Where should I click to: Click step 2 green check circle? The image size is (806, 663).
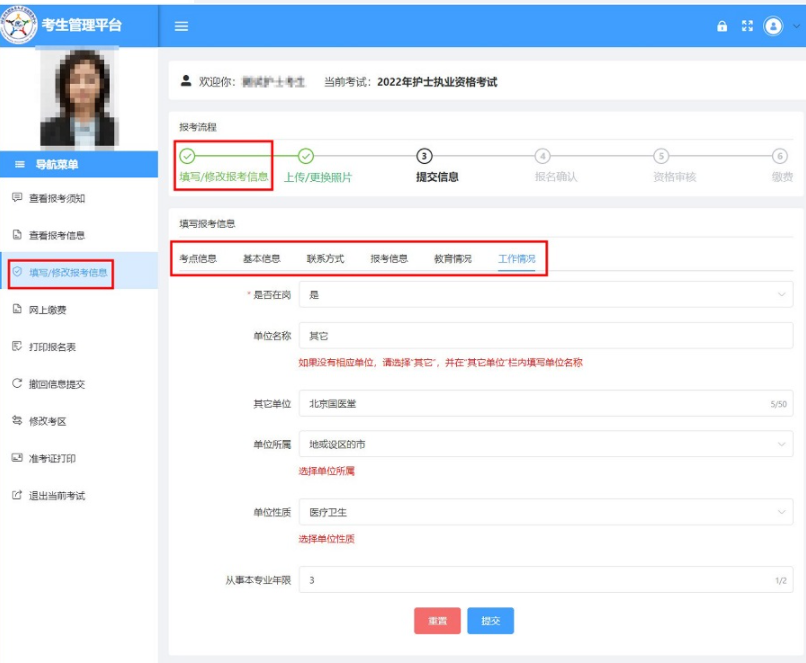pos(306,156)
